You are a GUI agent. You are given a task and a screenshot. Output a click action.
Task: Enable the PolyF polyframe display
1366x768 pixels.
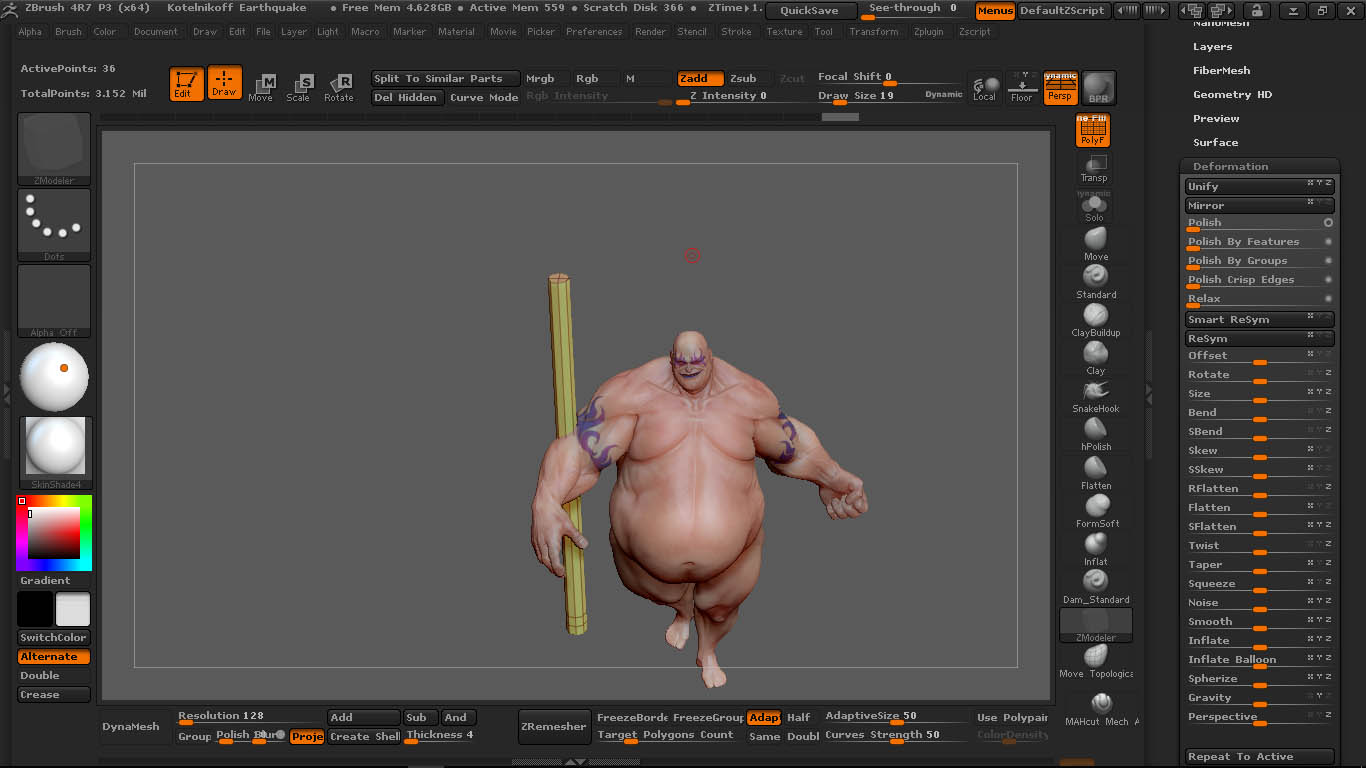(x=1093, y=129)
